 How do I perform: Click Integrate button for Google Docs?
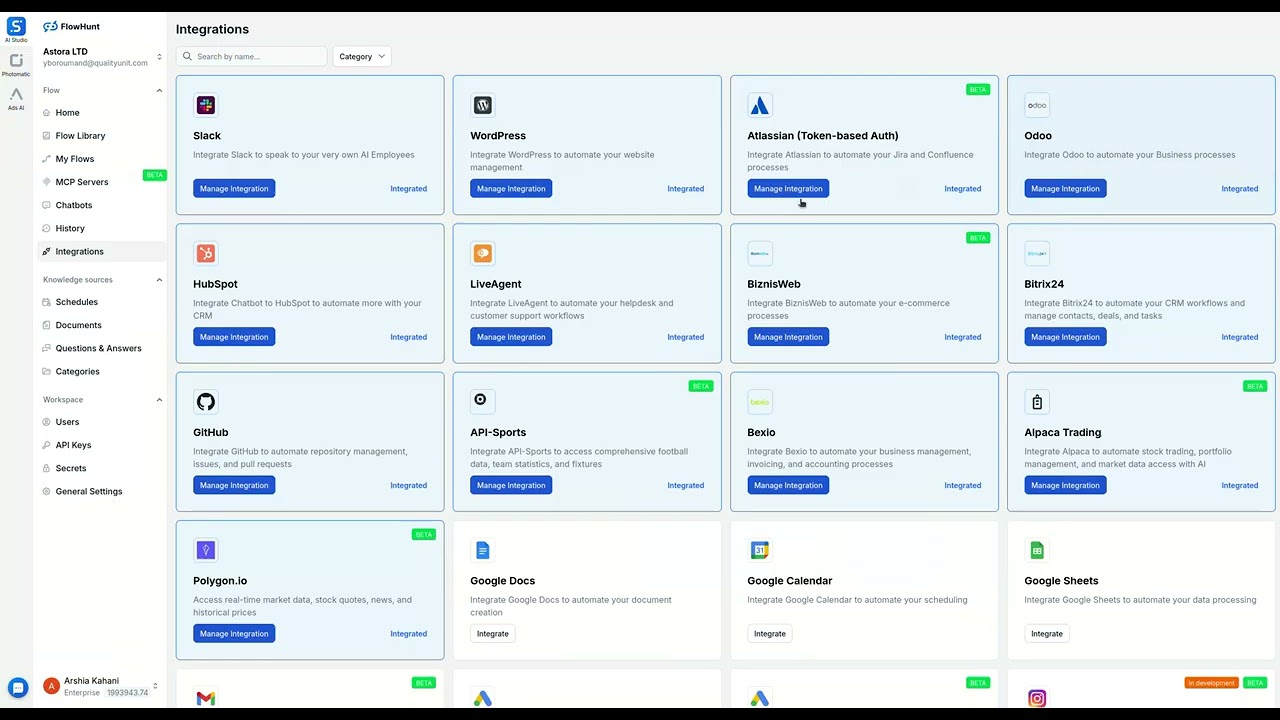[x=492, y=633]
